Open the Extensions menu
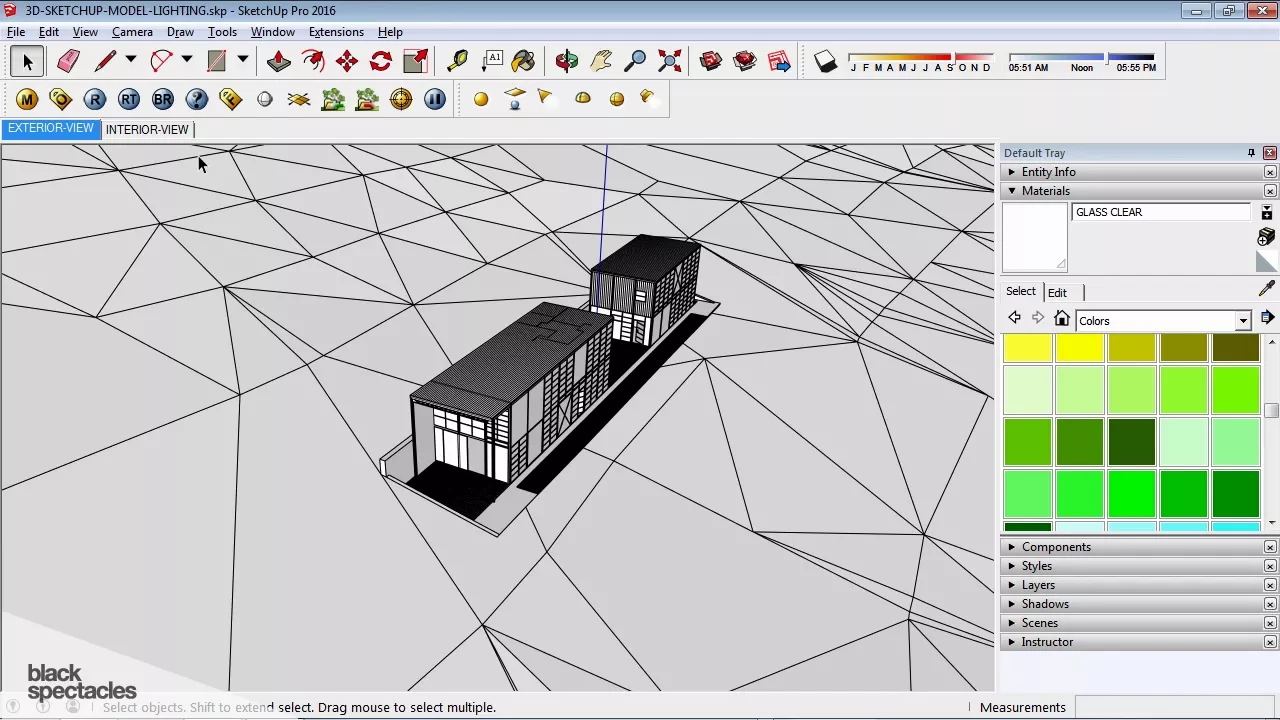Image resolution: width=1280 pixels, height=720 pixels. coord(336,32)
